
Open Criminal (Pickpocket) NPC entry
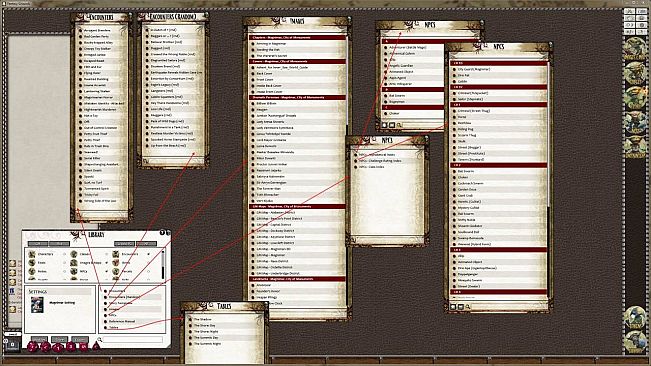tap(473, 93)
